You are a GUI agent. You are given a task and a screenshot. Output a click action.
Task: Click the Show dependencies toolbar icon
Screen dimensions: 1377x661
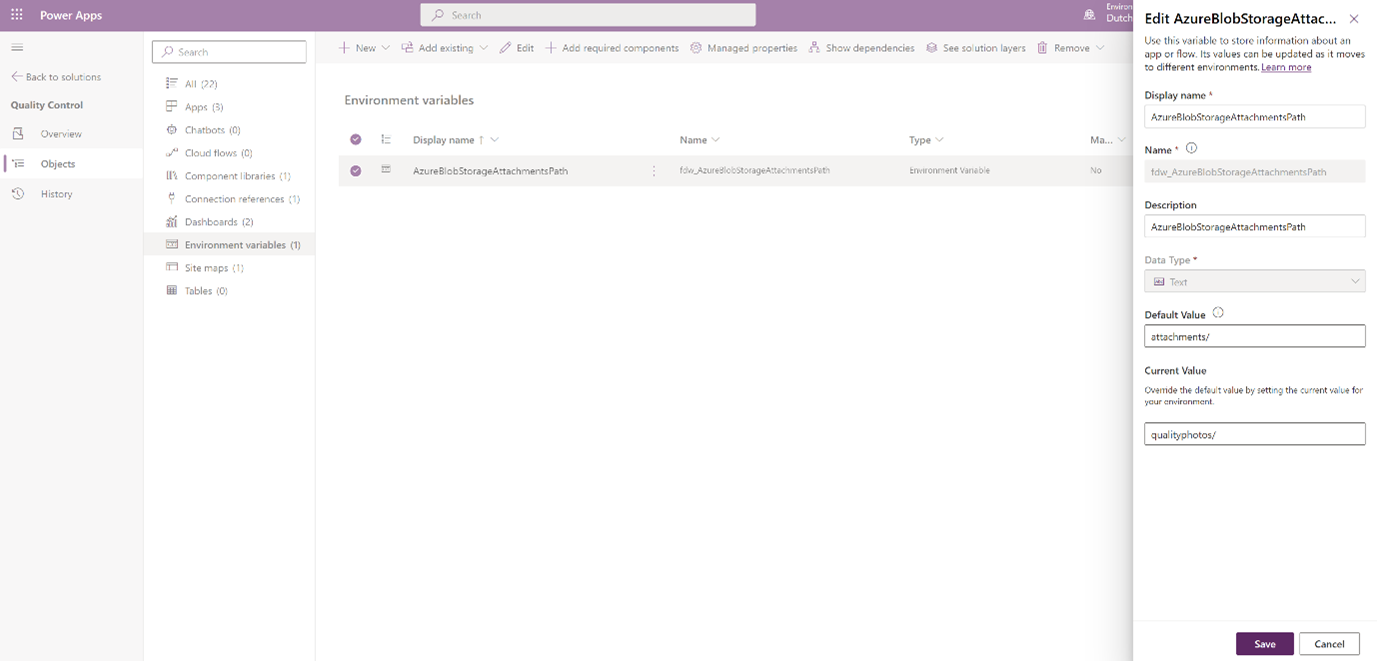(814, 48)
